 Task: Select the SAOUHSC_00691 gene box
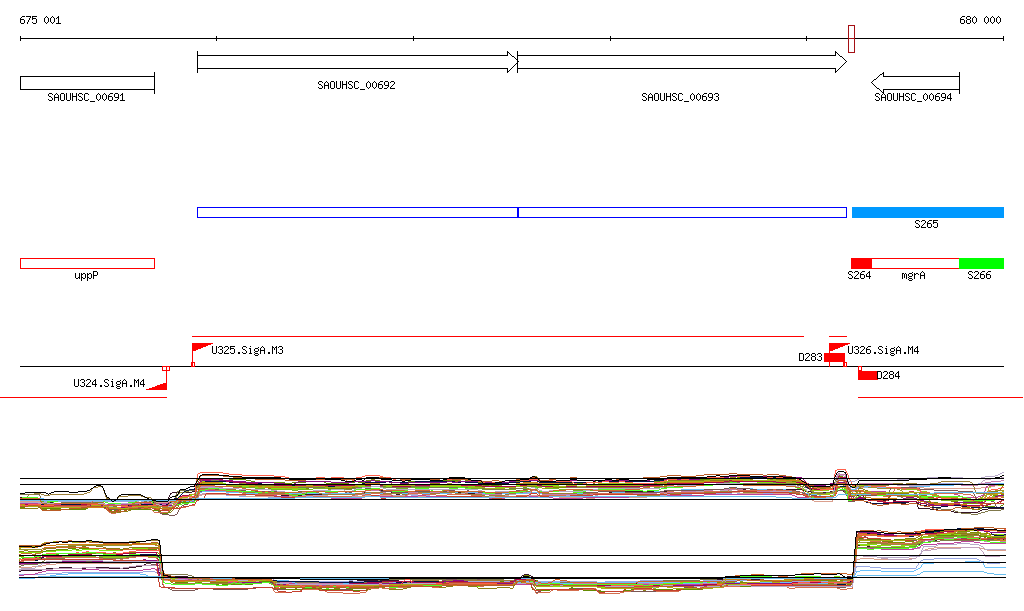point(87,82)
